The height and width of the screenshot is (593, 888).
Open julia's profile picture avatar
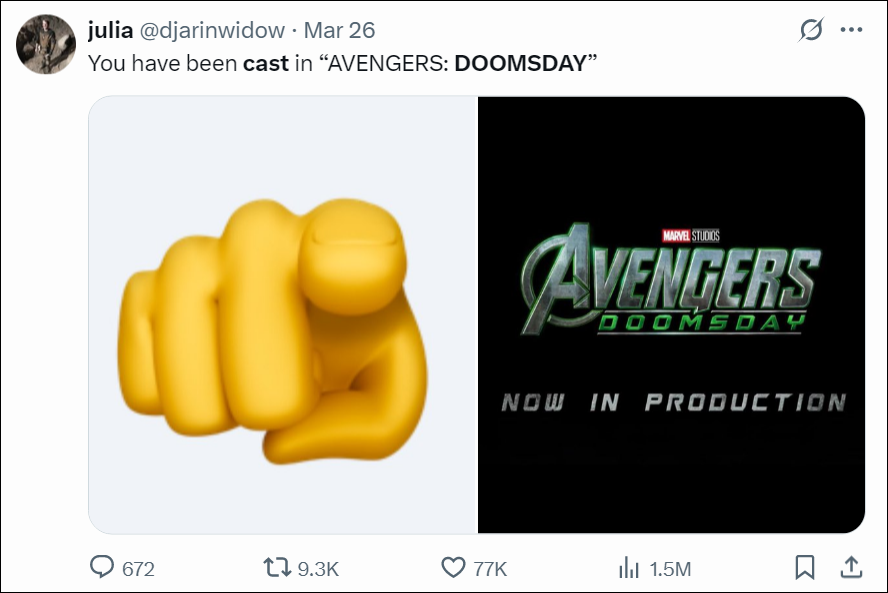coord(46,45)
